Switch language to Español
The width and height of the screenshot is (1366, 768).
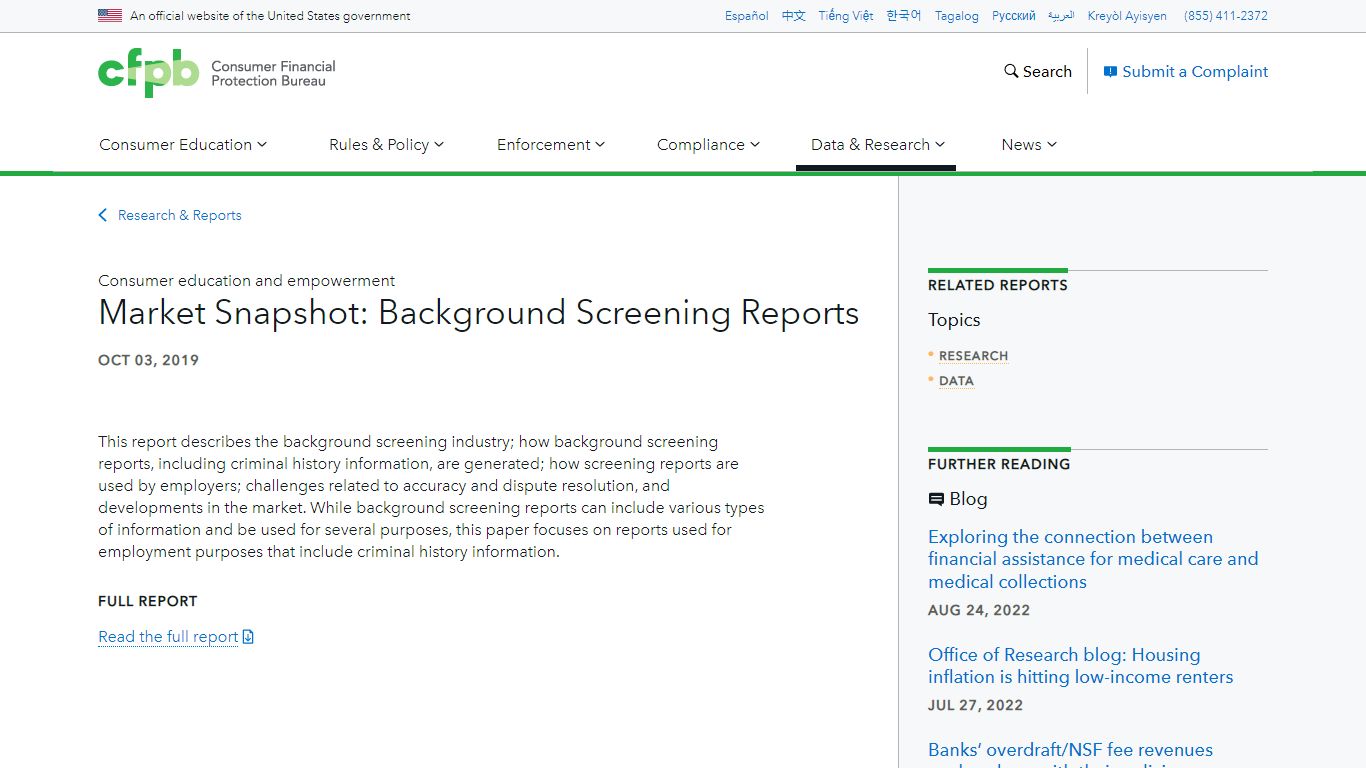pyautogui.click(x=747, y=16)
